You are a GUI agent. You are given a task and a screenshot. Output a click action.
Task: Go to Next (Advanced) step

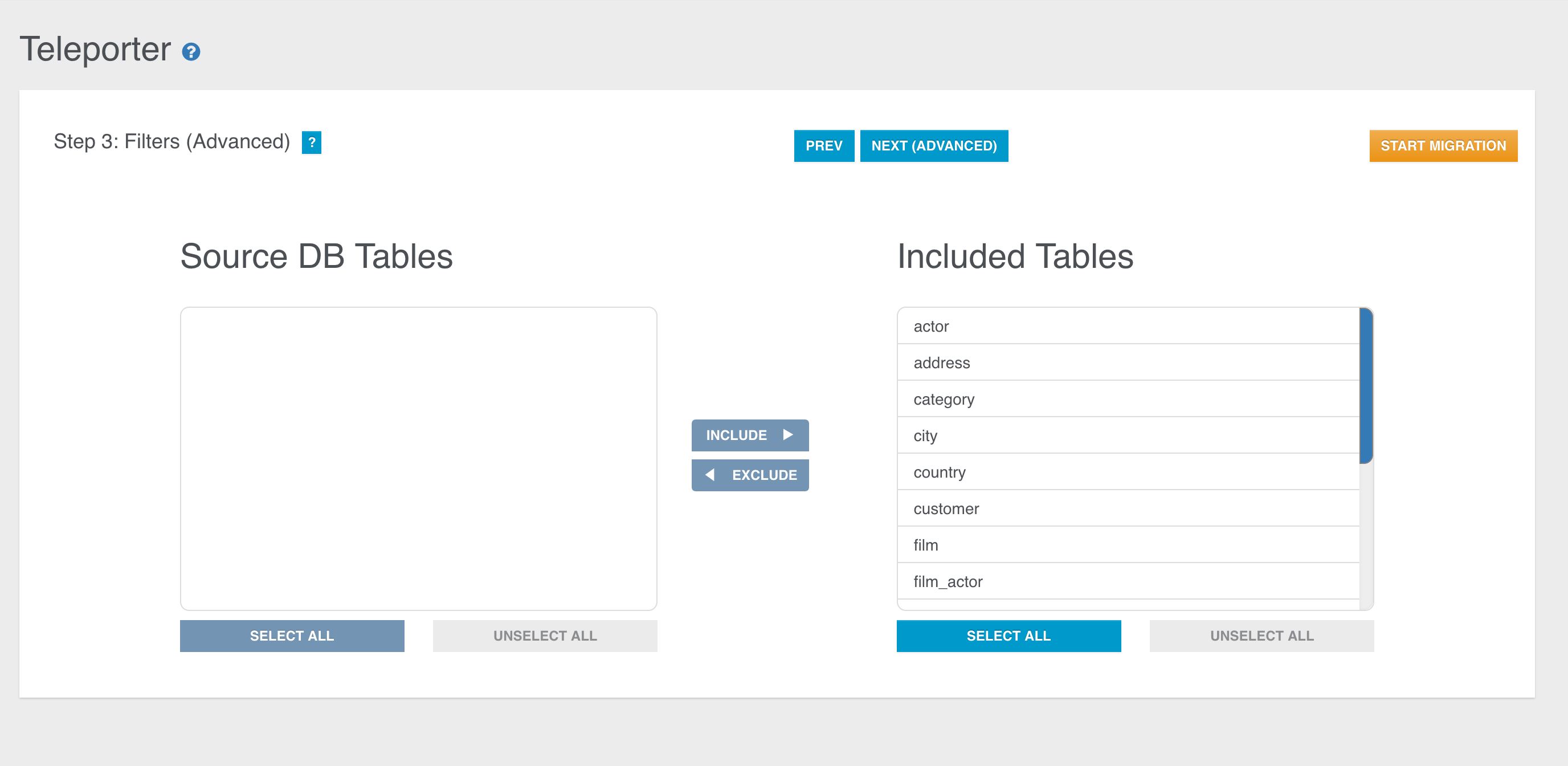(933, 146)
